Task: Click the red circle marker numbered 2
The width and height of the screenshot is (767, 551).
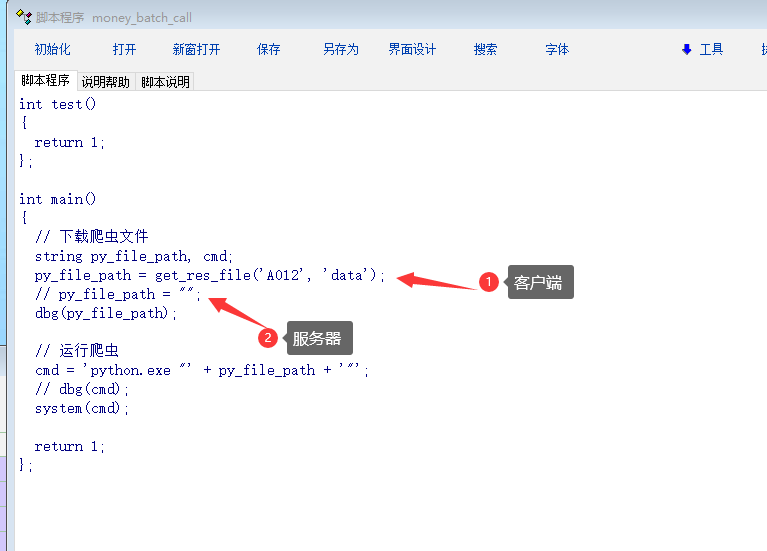Action: coord(267,338)
